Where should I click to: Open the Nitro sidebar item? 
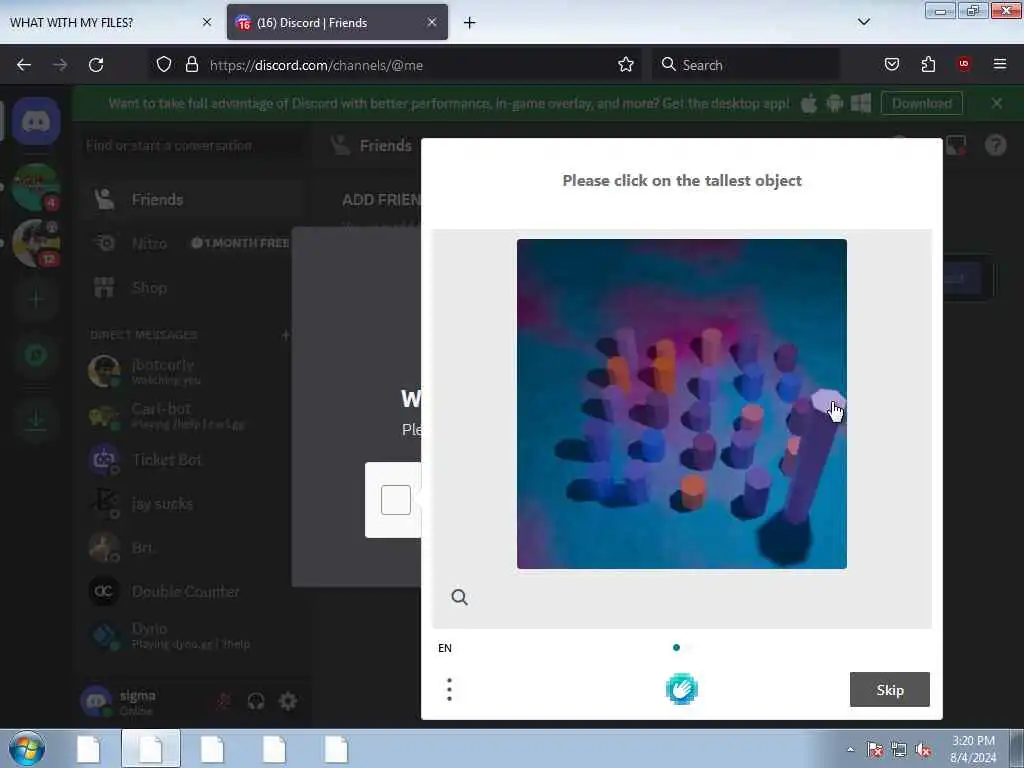pos(191,243)
